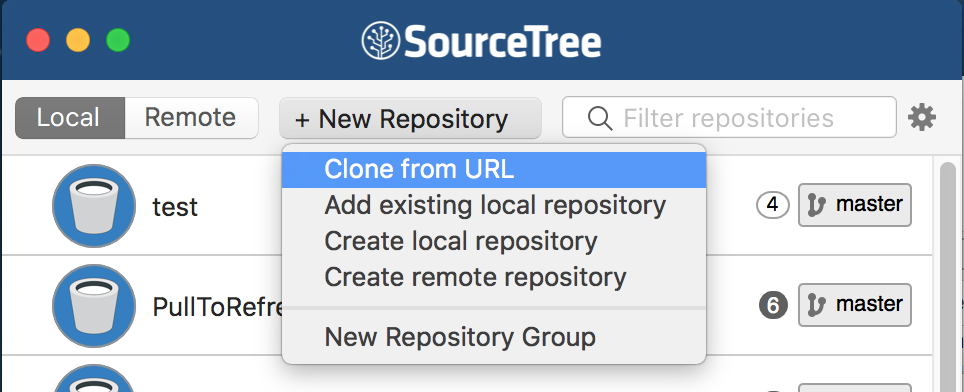Open the + New Repository dropdown

click(410, 118)
